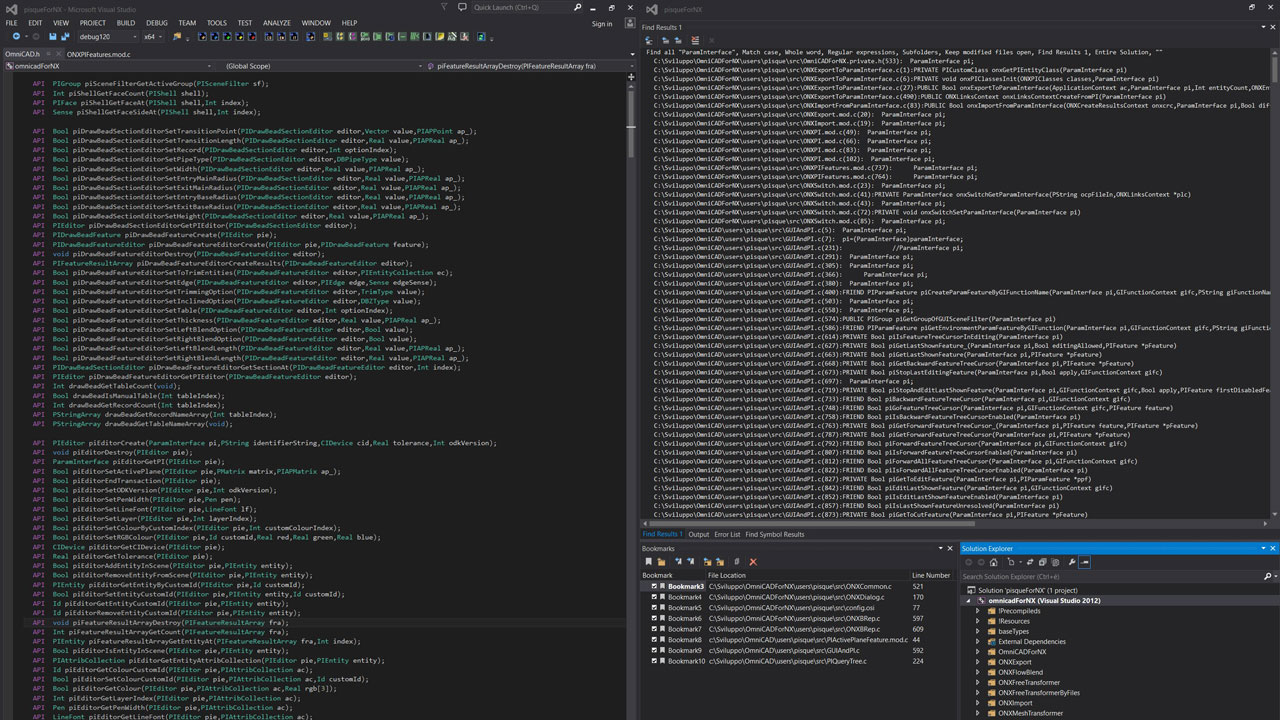Click Solution Explorer Sync with Active Document icon

pyautogui.click(x=1029, y=562)
